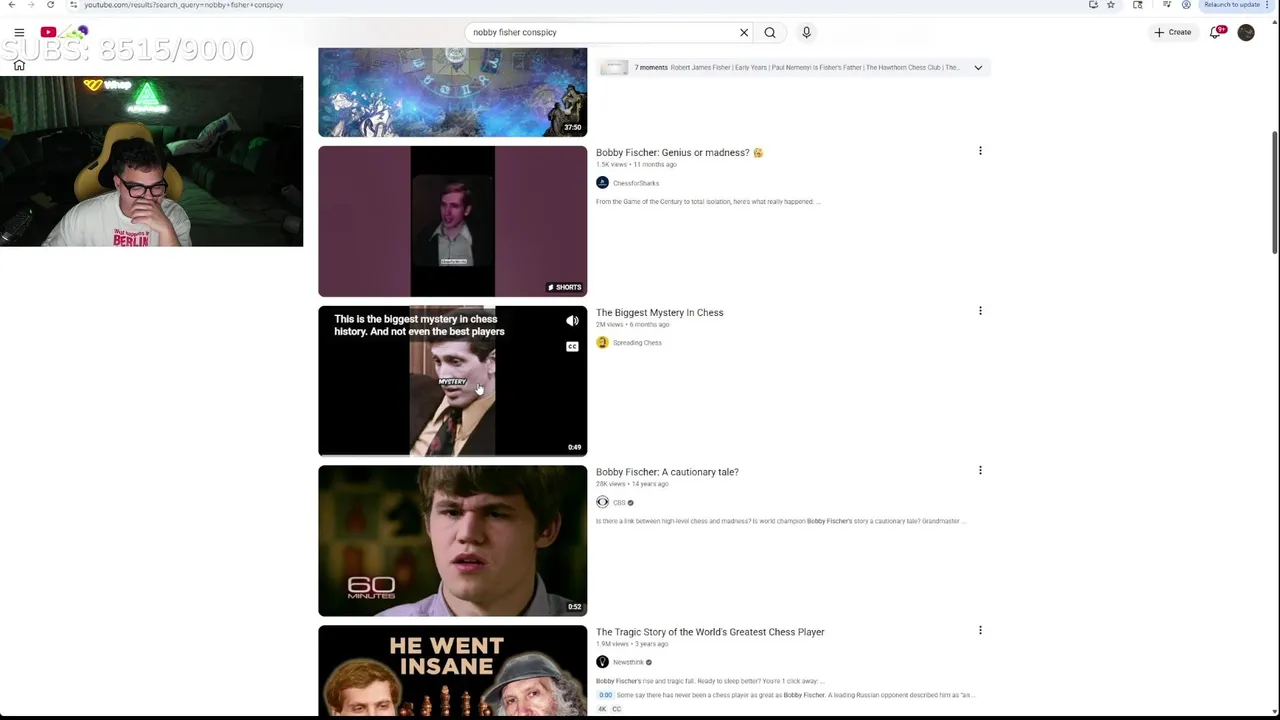Image resolution: width=1280 pixels, height=720 pixels.
Task: Clear the search box with X
Action: (x=744, y=32)
